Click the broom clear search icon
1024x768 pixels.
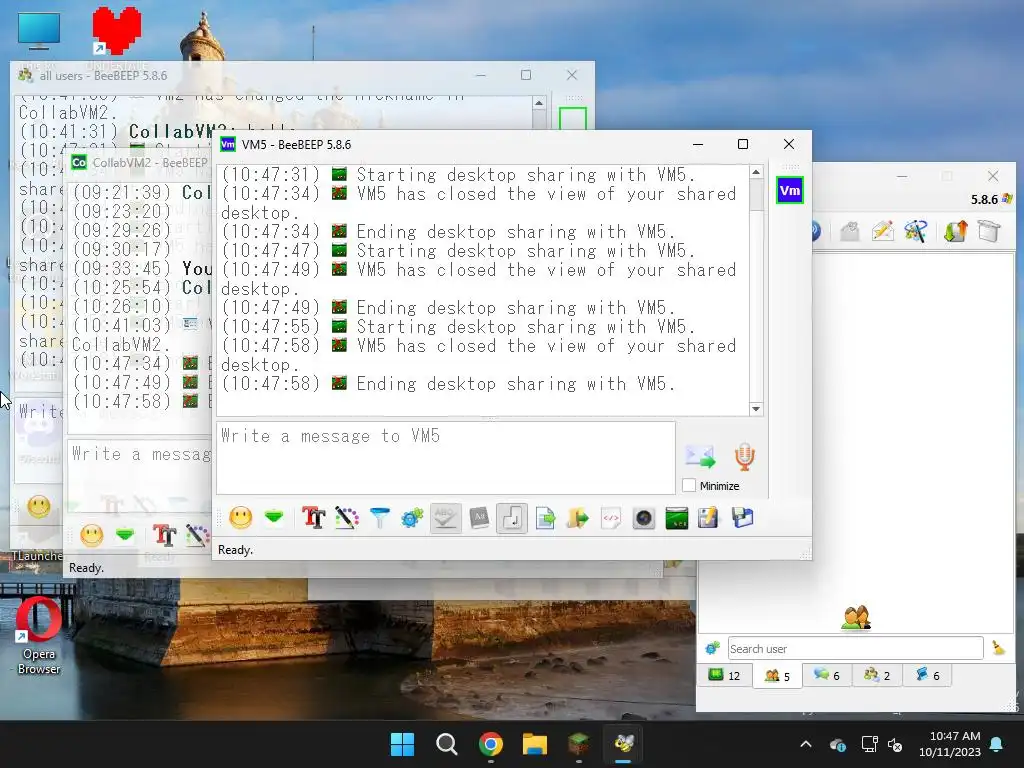(999, 648)
